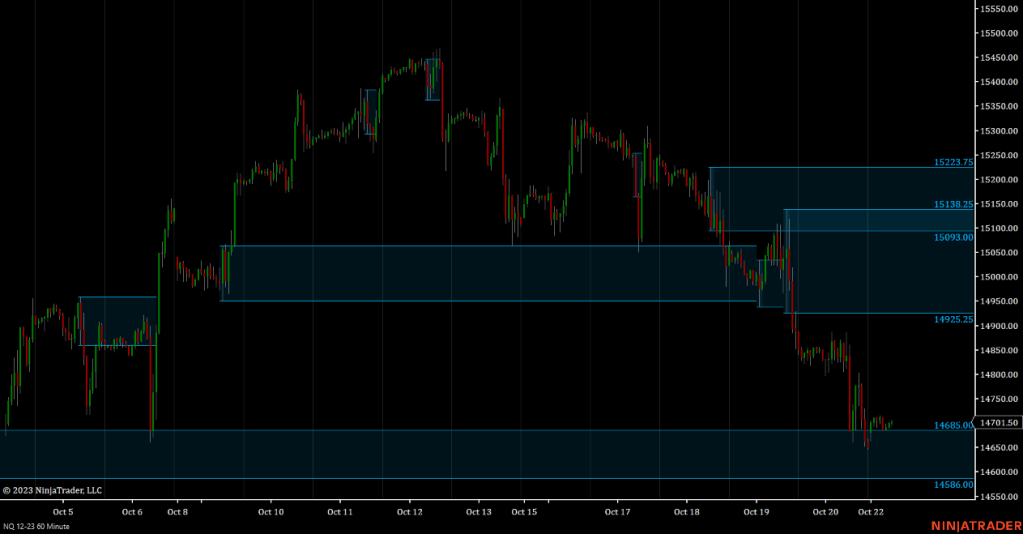Click the 14701.50 current price marker
The width and height of the screenshot is (1023, 534).
click(x=999, y=423)
